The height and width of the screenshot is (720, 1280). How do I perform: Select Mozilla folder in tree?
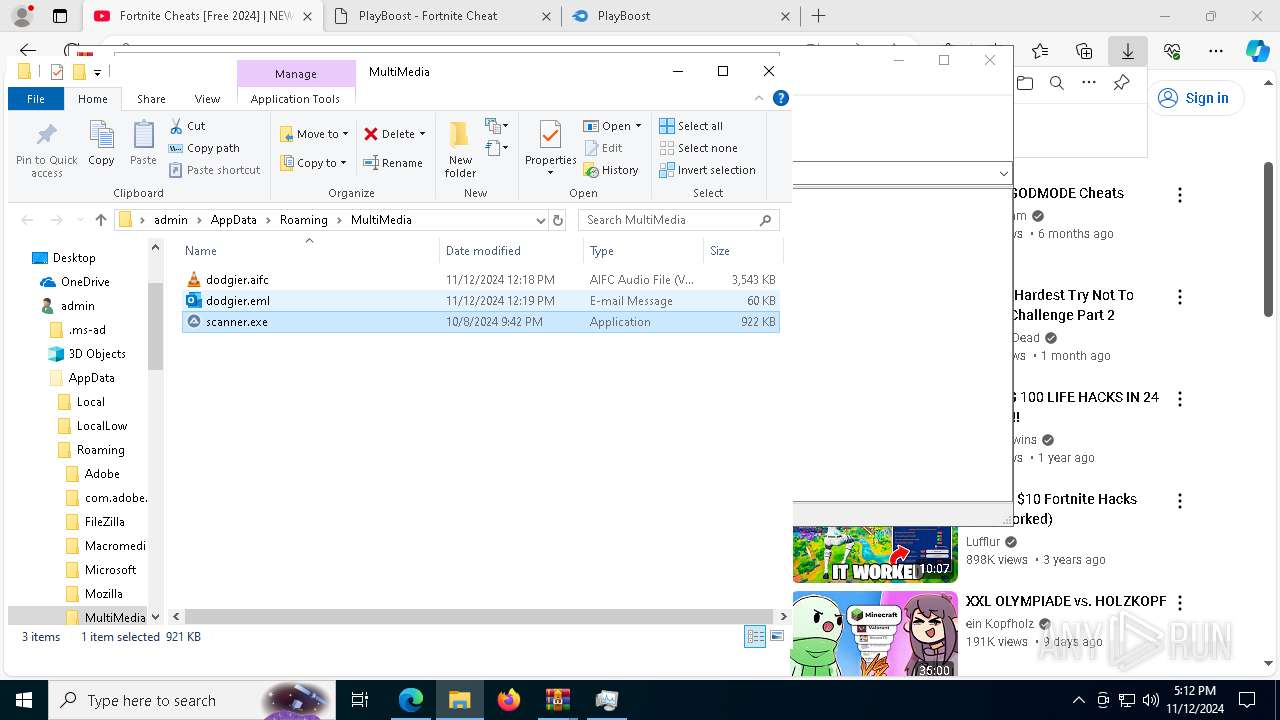(x=103, y=594)
